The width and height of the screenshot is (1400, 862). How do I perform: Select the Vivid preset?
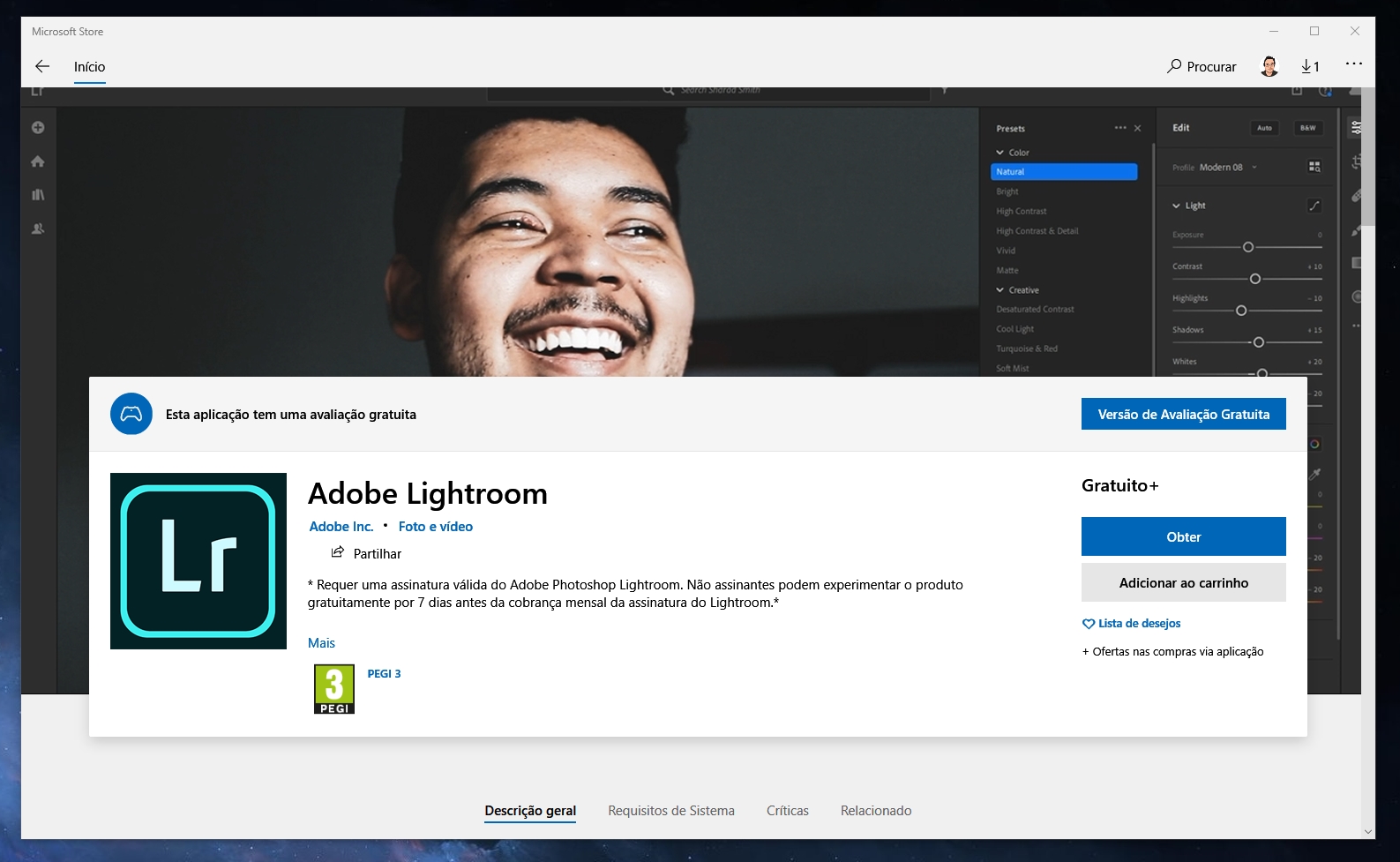tap(1006, 251)
